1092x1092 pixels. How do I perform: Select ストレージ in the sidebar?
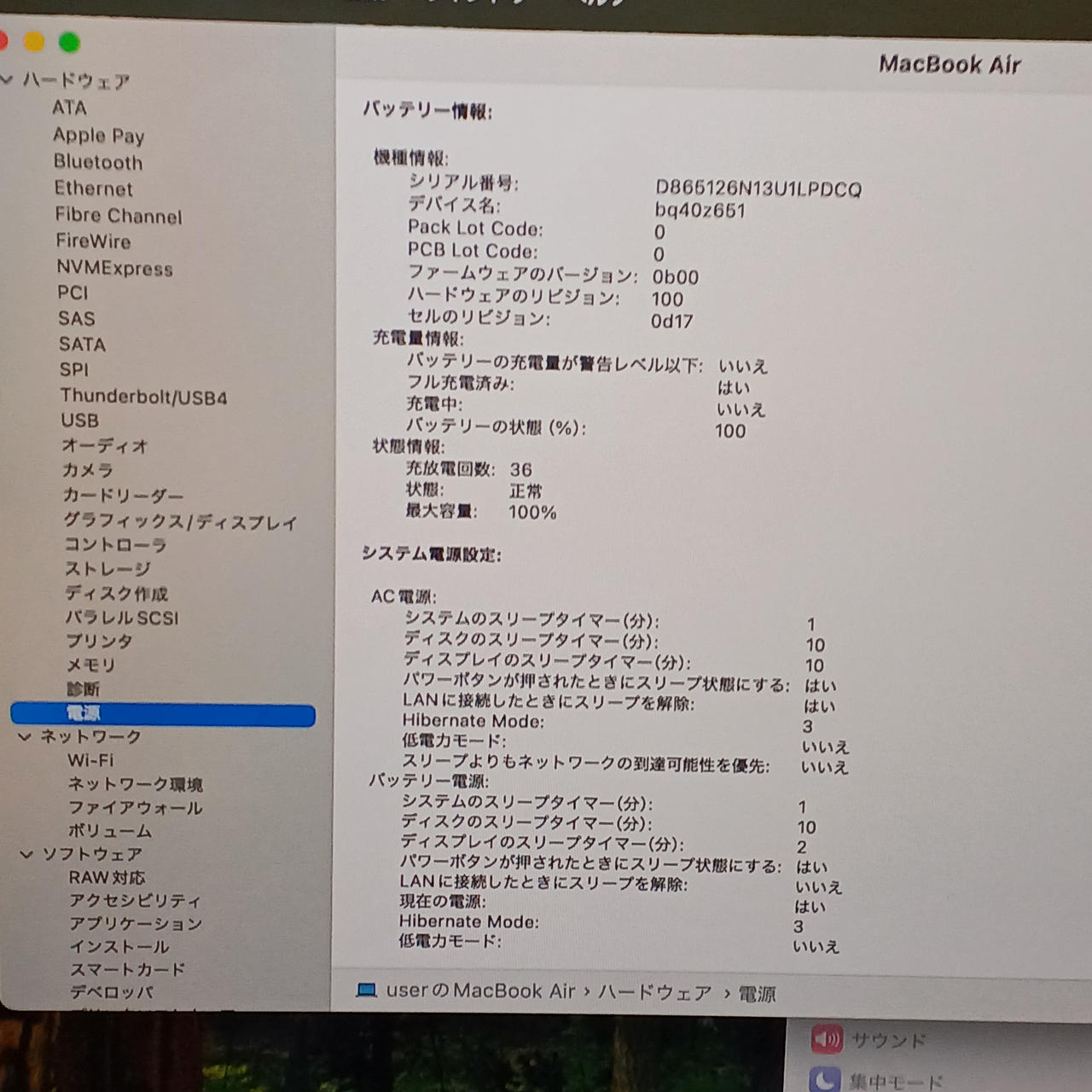(x=108, y=569)
